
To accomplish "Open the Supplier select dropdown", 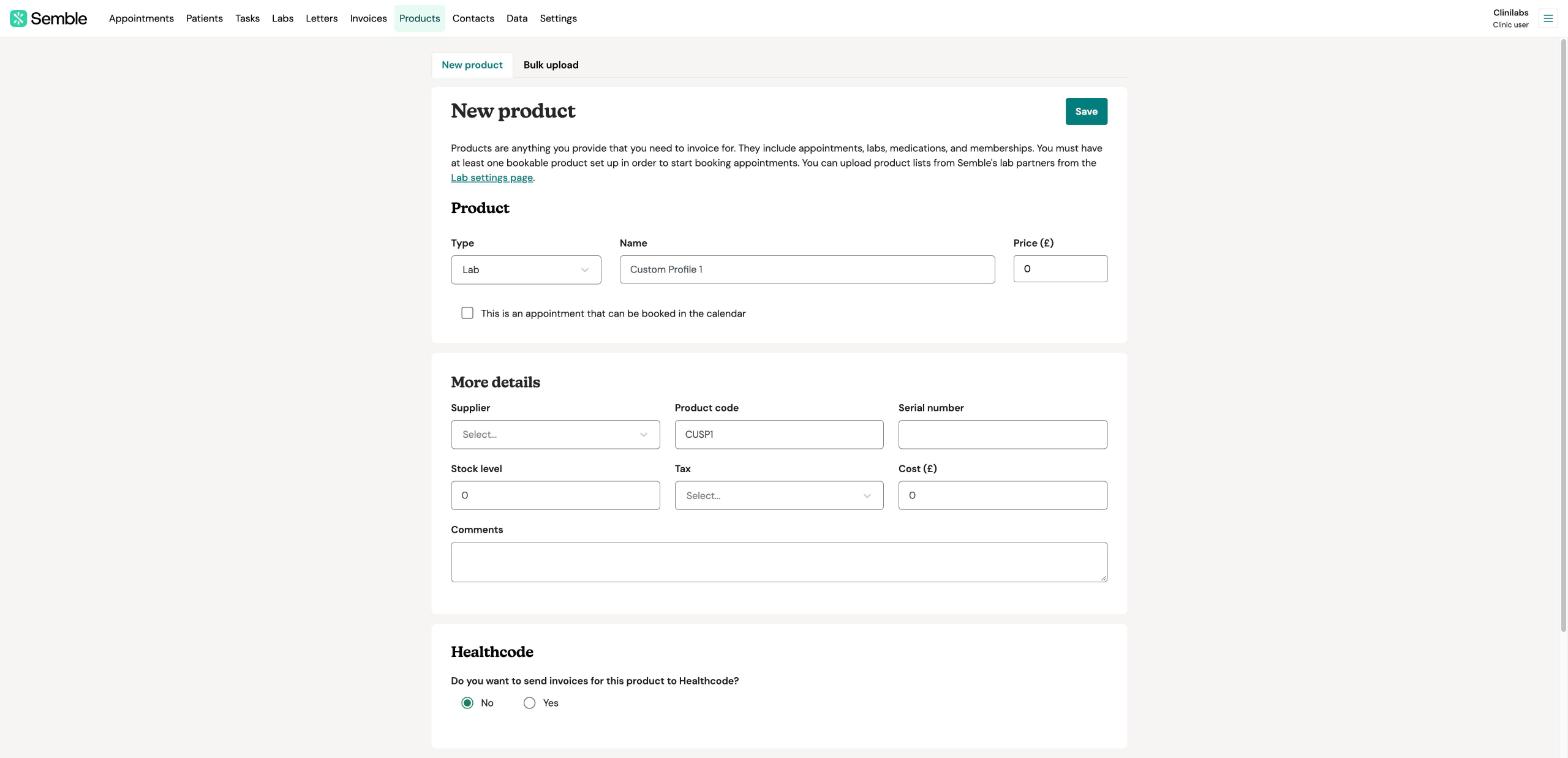I will (555, 435).
